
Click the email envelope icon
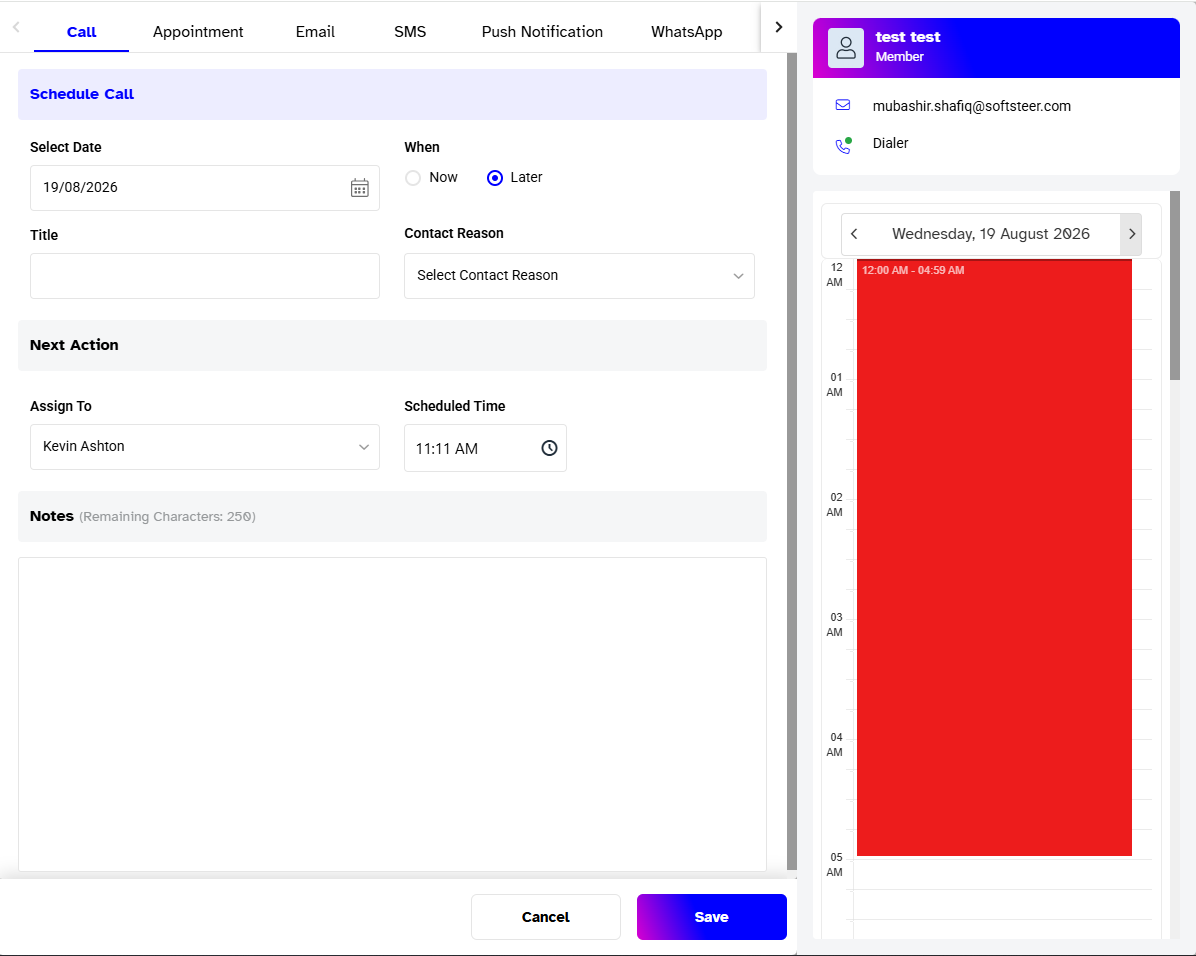[x=843, y=105]
